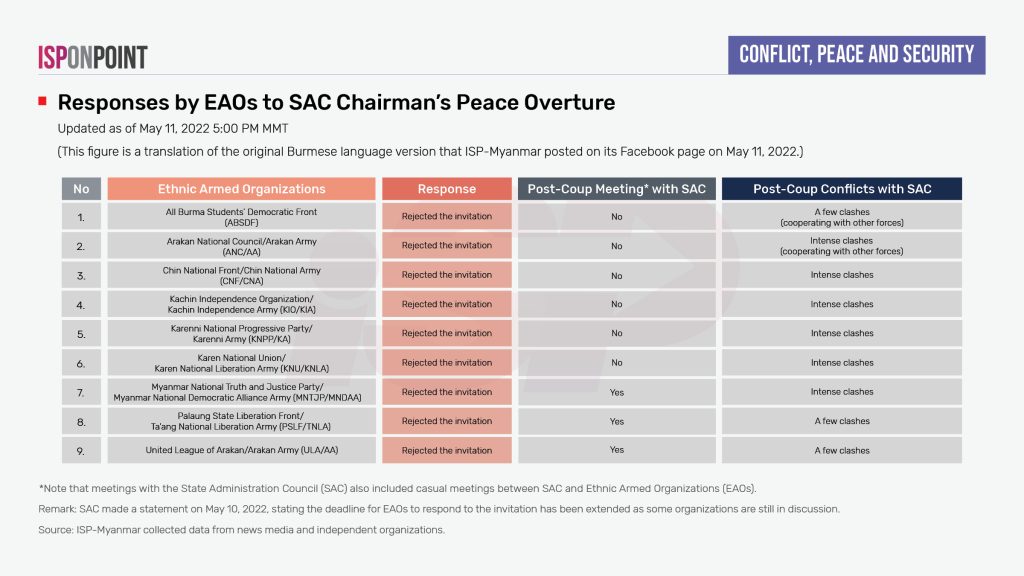
Task: Click the ISP ON POINT logo
Action: (92, 57)
